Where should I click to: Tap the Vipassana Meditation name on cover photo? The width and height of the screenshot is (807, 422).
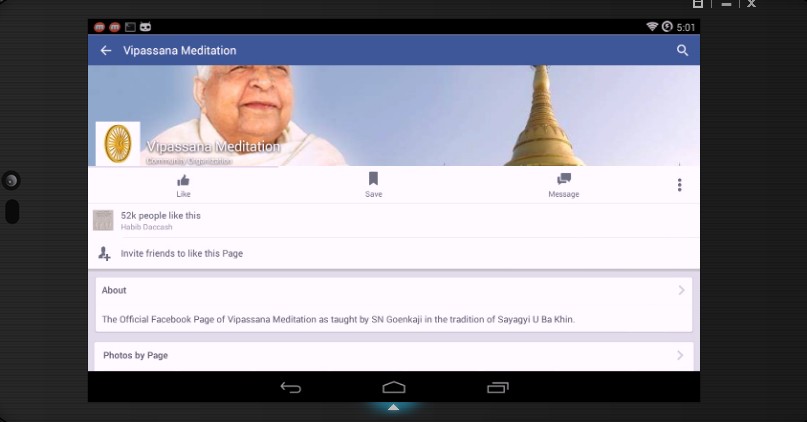pos(213,147)
